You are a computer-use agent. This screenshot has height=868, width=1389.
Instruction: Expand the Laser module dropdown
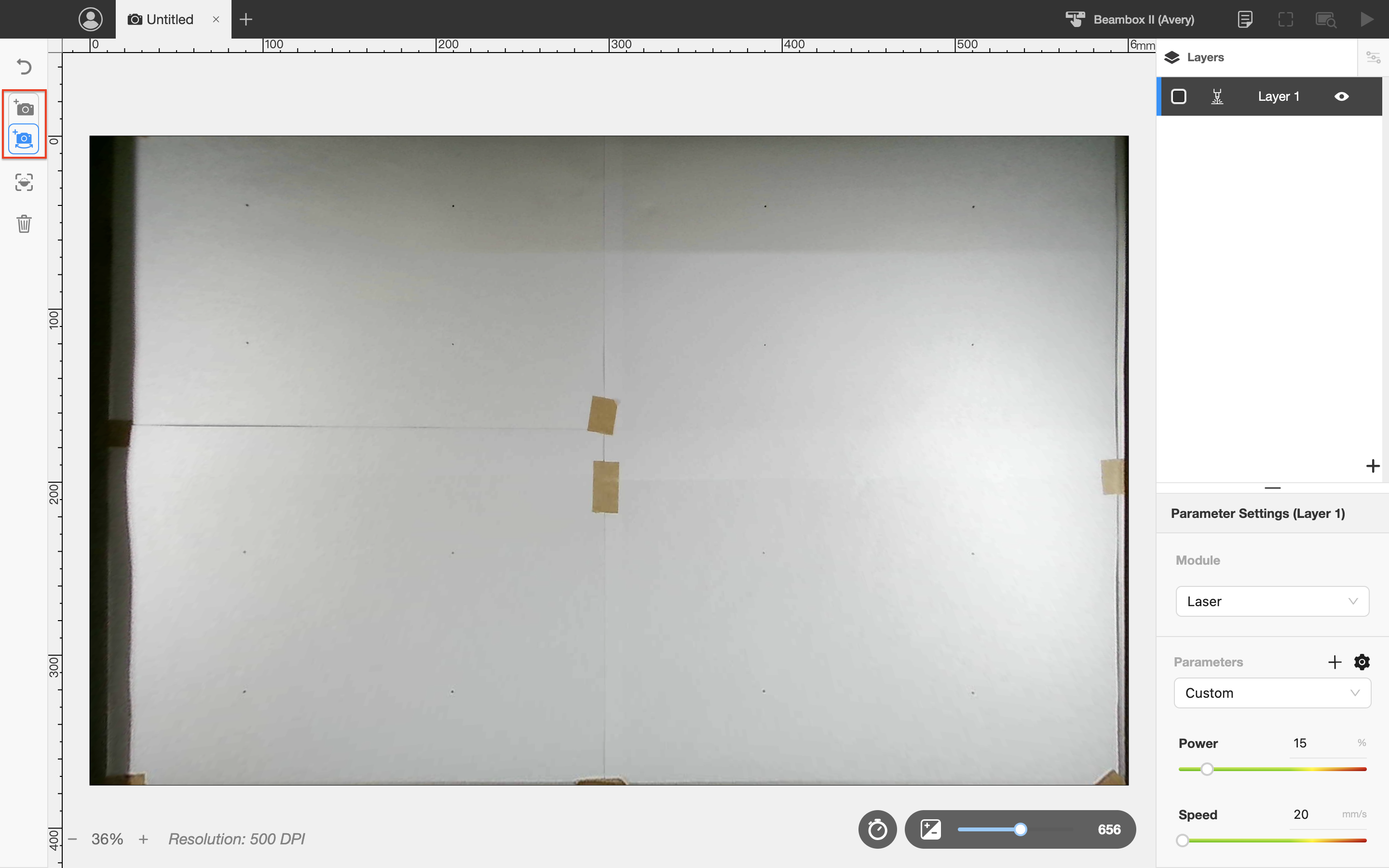1272,601
